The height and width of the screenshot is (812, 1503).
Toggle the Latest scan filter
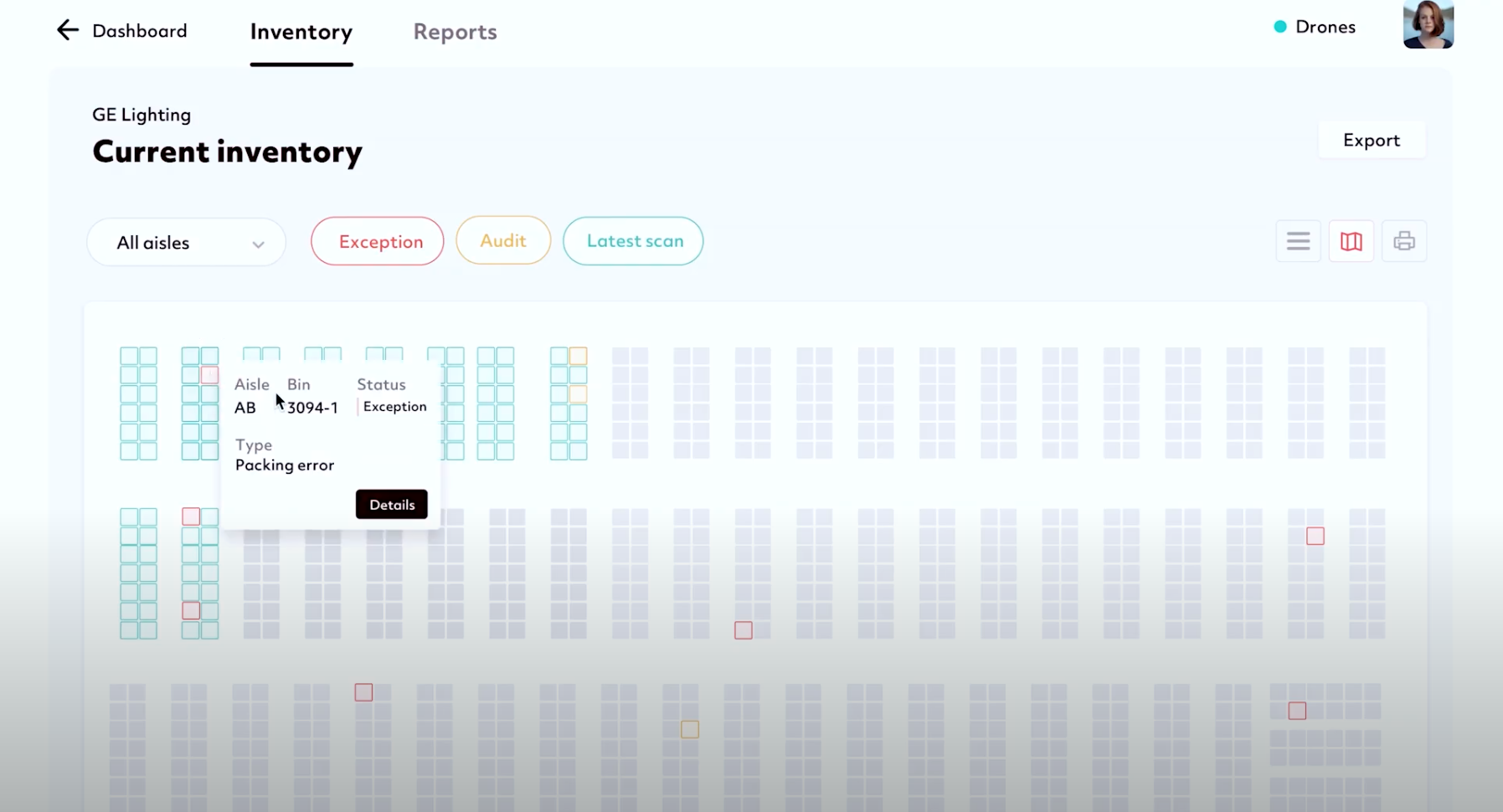(x=633, y=241)
